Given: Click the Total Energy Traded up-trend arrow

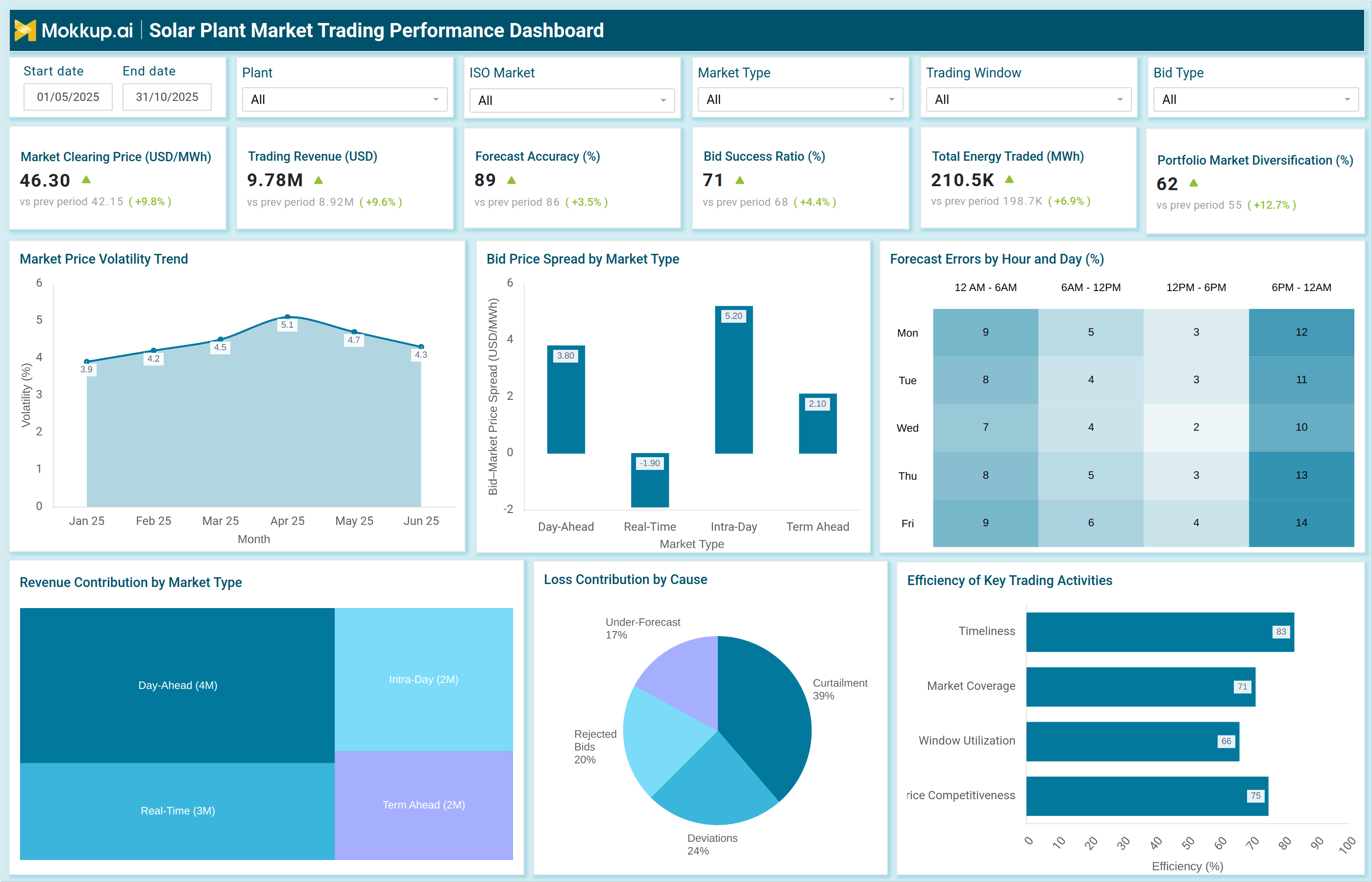Looking at the screenshot, I should tap(1009, 180).
